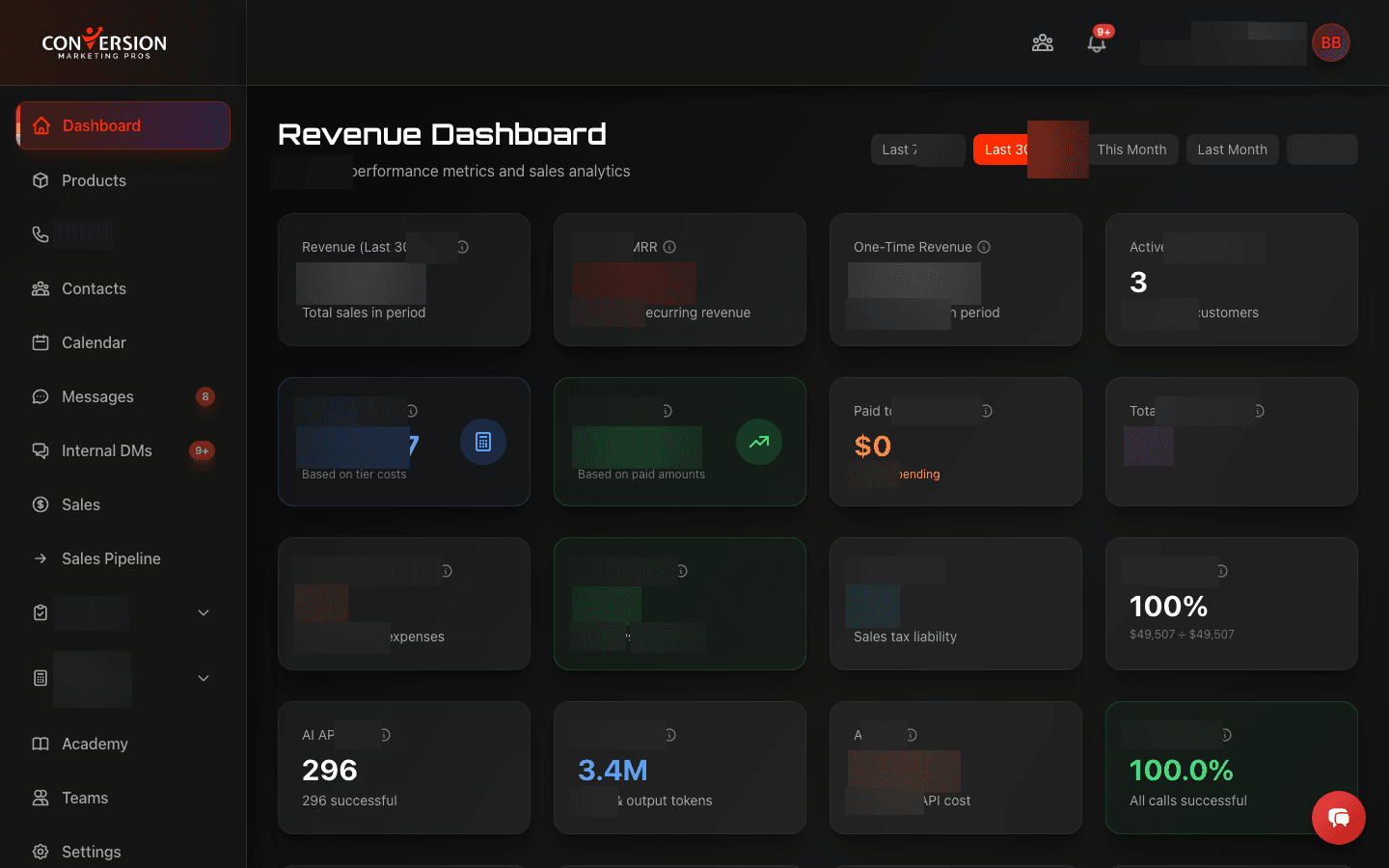Expand the first collapsed sidebar section chevron

tap(203, 612)
